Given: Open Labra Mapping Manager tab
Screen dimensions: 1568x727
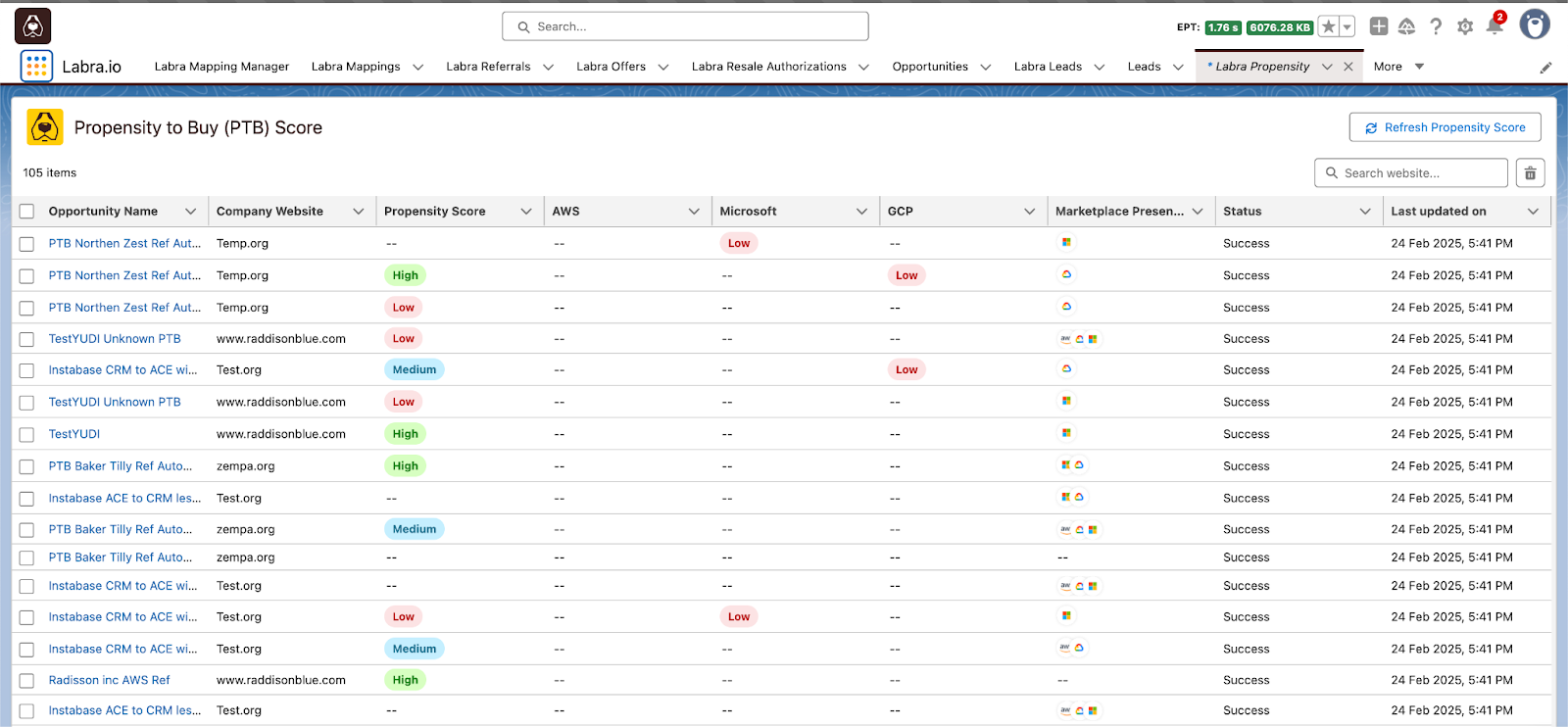Looking at the screenshot, I should pos(221,67).
